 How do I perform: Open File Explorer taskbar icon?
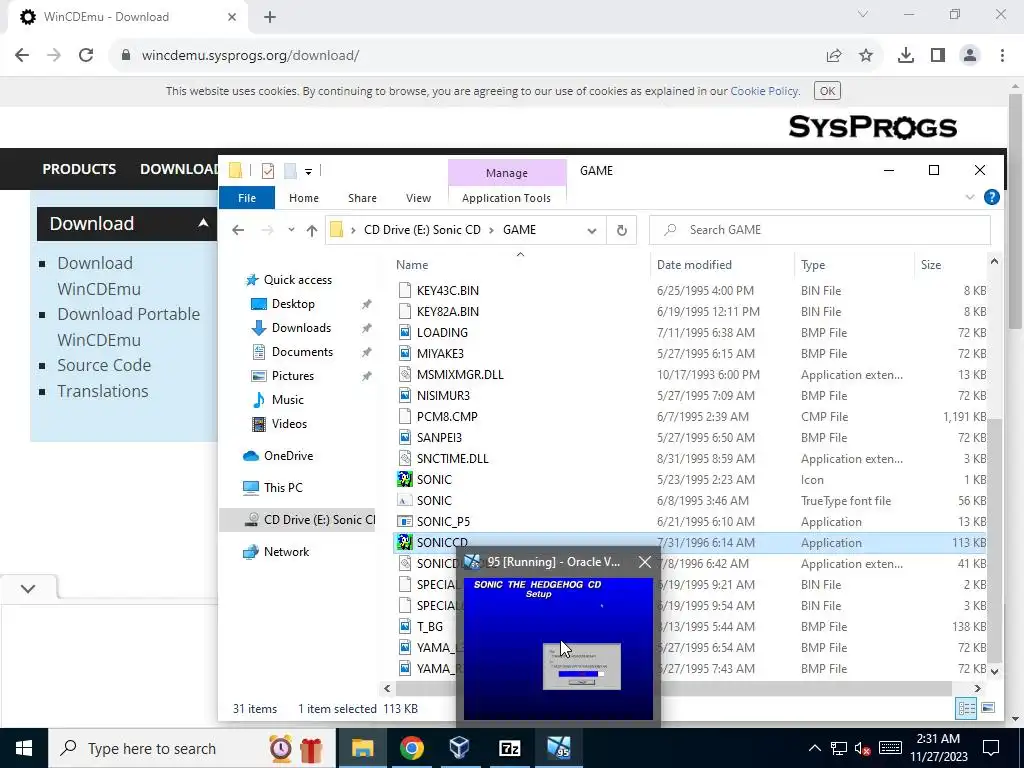362,748
